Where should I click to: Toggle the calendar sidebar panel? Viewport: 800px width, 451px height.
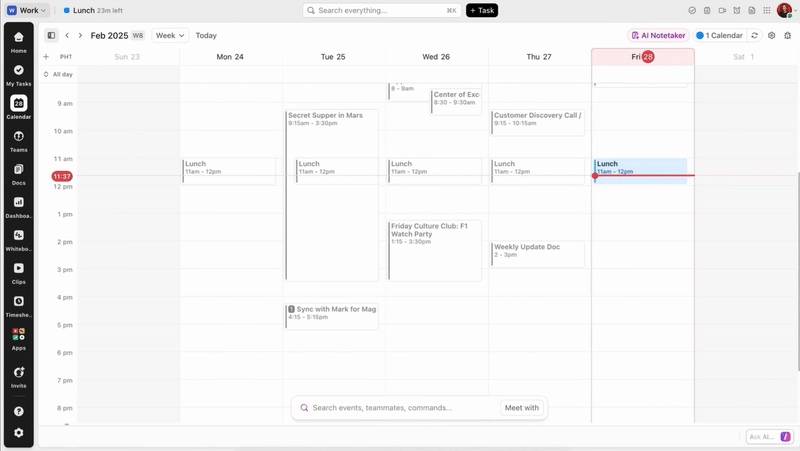(x=51, y=35)
